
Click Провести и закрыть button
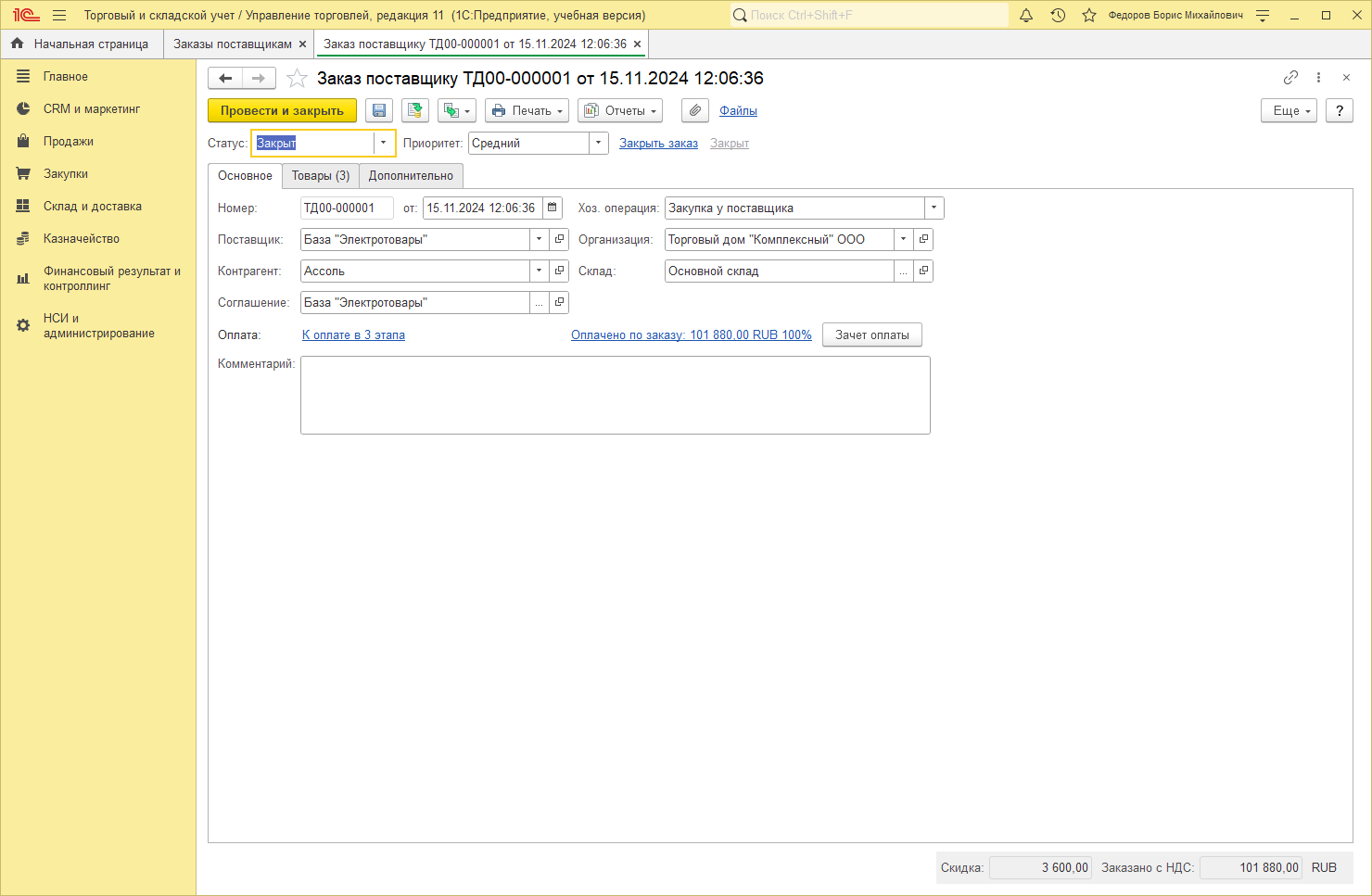(282, 110)
